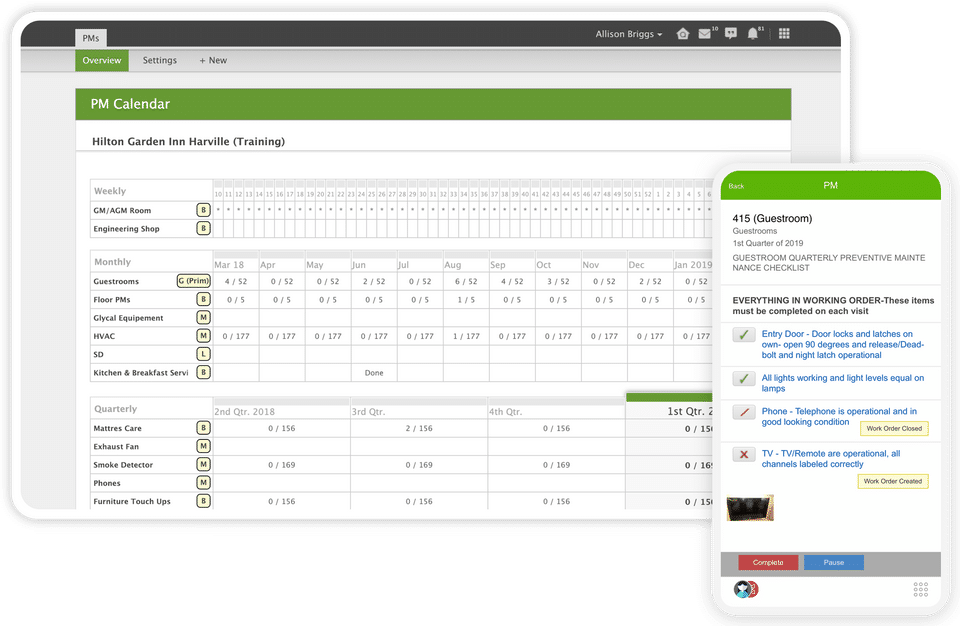
Task: Click Guestrooms Aug cell 6 / 52
Action: click(x=466, y=282)
